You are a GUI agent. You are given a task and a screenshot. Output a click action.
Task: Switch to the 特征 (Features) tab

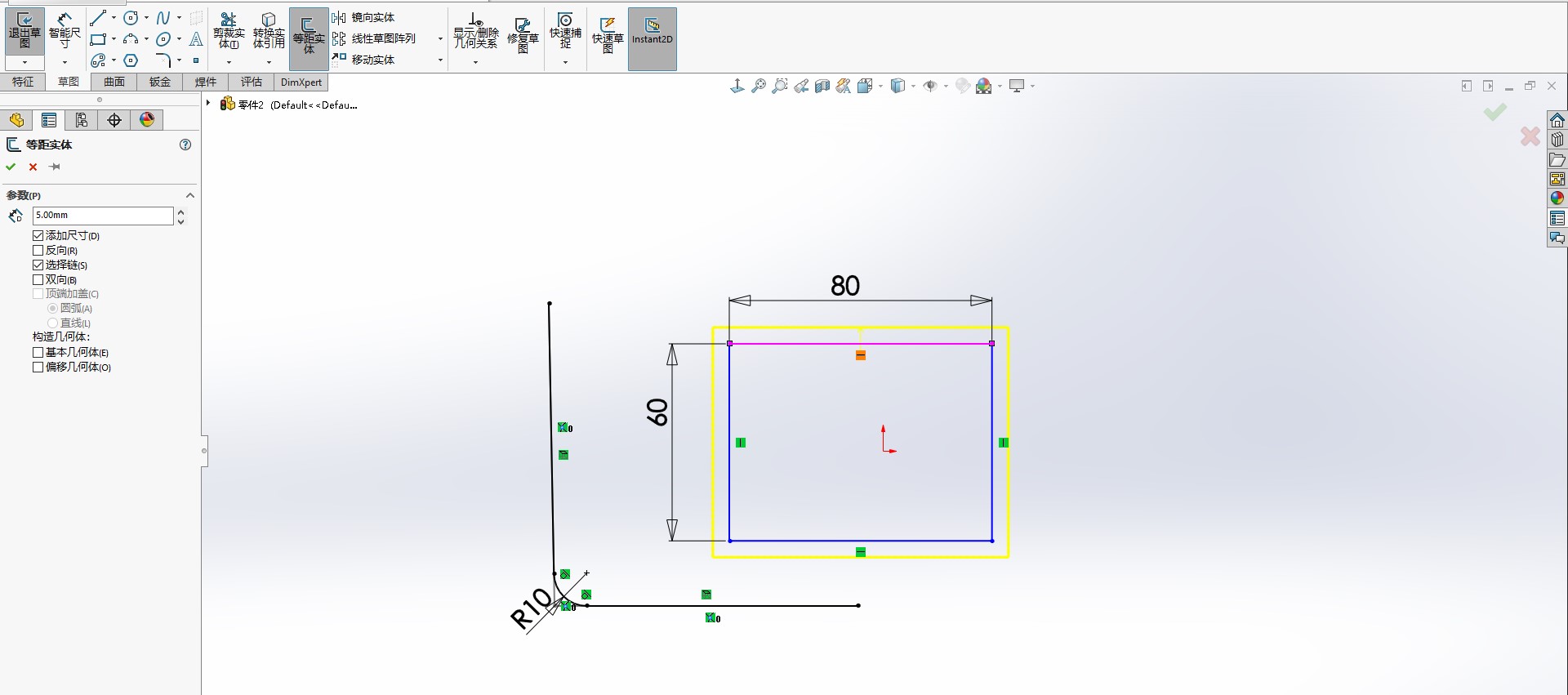(x=23, y=82)
